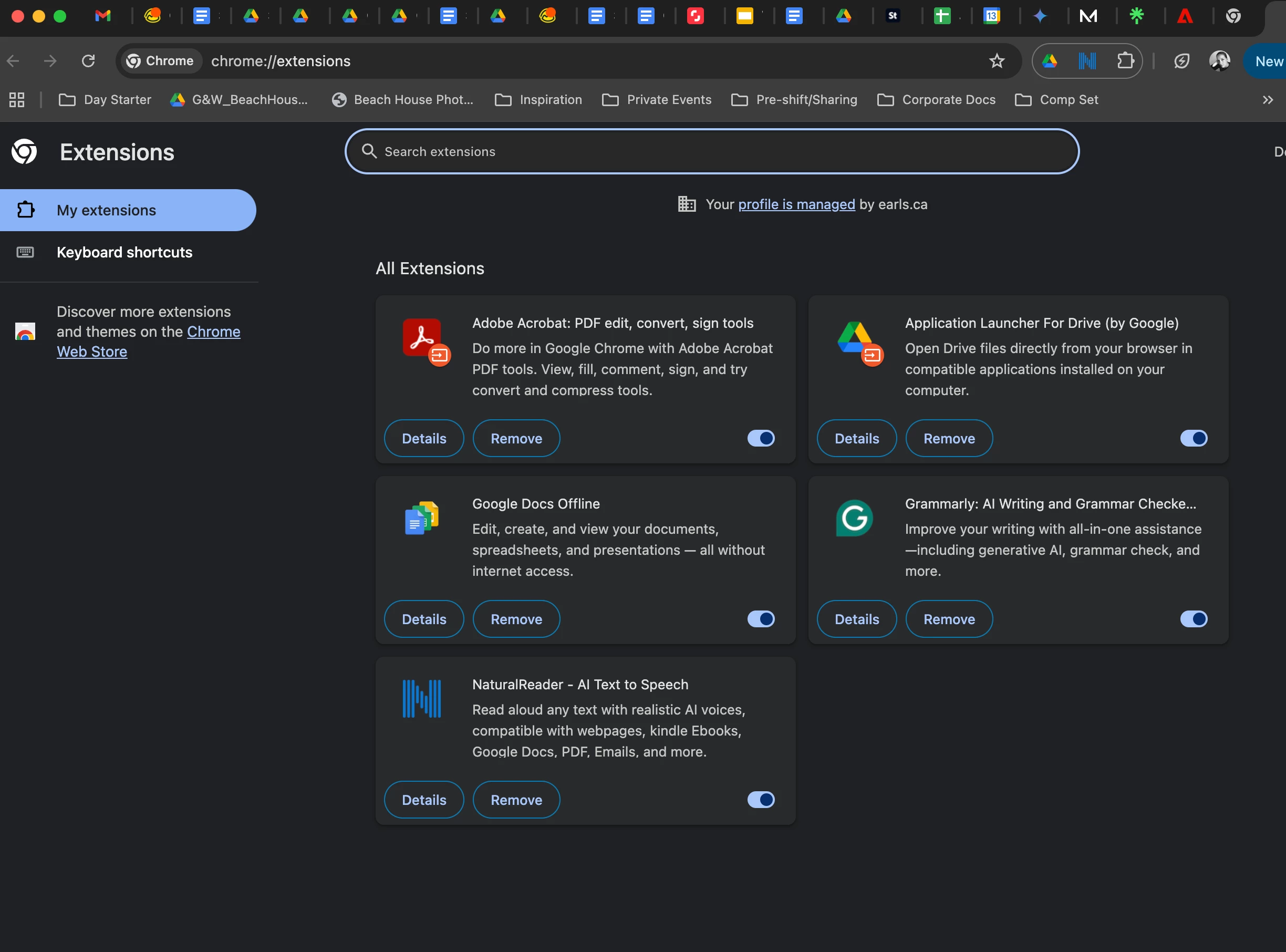This screenshot has height=952, width=1286.
Task: Click the Search extensions field
Action: pyautogui.click(x=712, y=151)
